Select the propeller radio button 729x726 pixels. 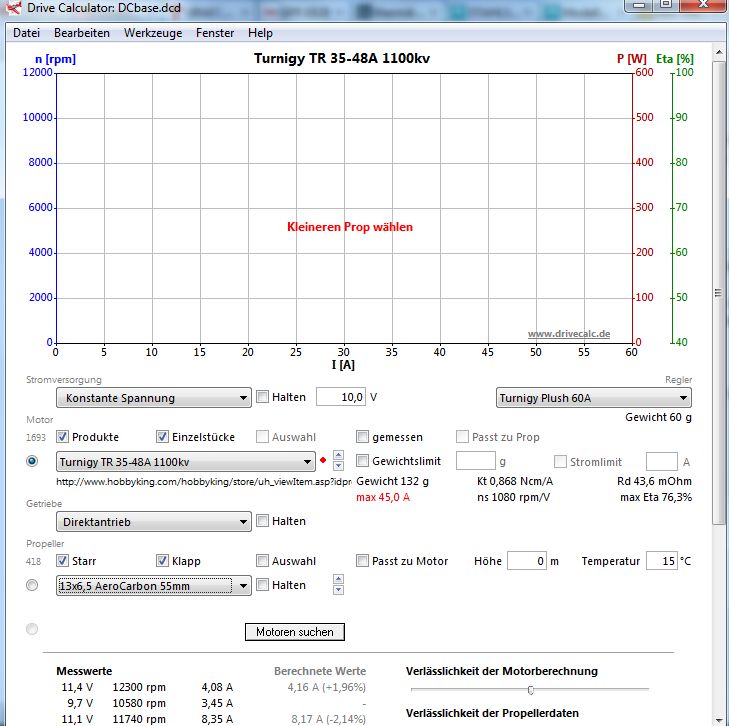point(32,585)
